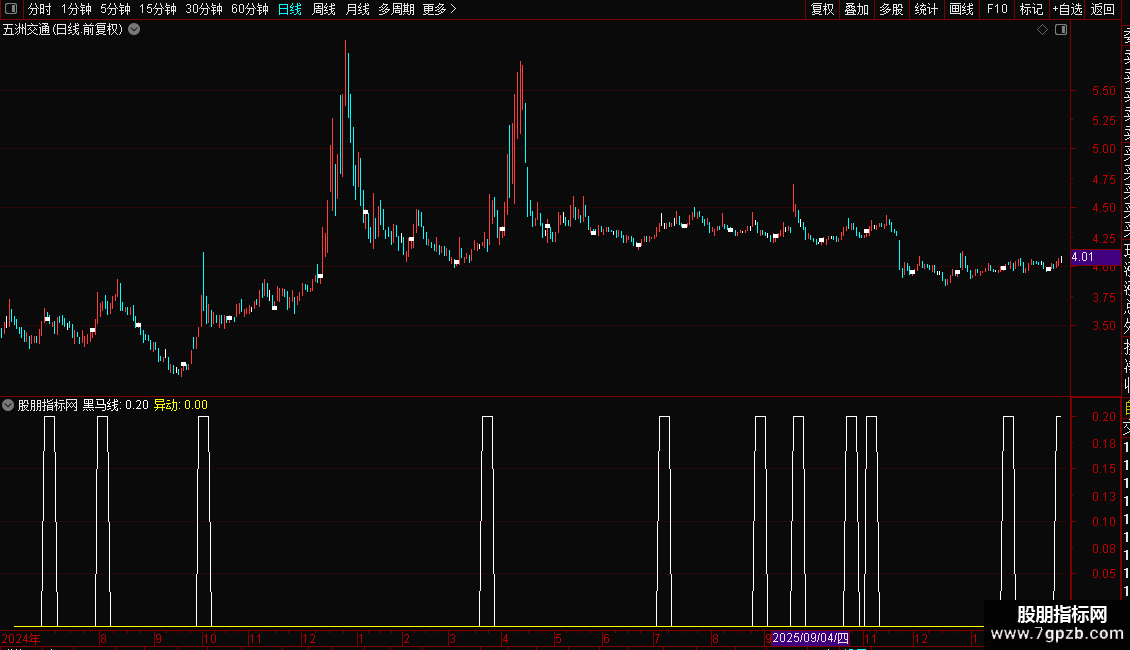Screen dimensions: 1130x650
Task: Open the 画线 drawing tools
Action: coord(961,9)
